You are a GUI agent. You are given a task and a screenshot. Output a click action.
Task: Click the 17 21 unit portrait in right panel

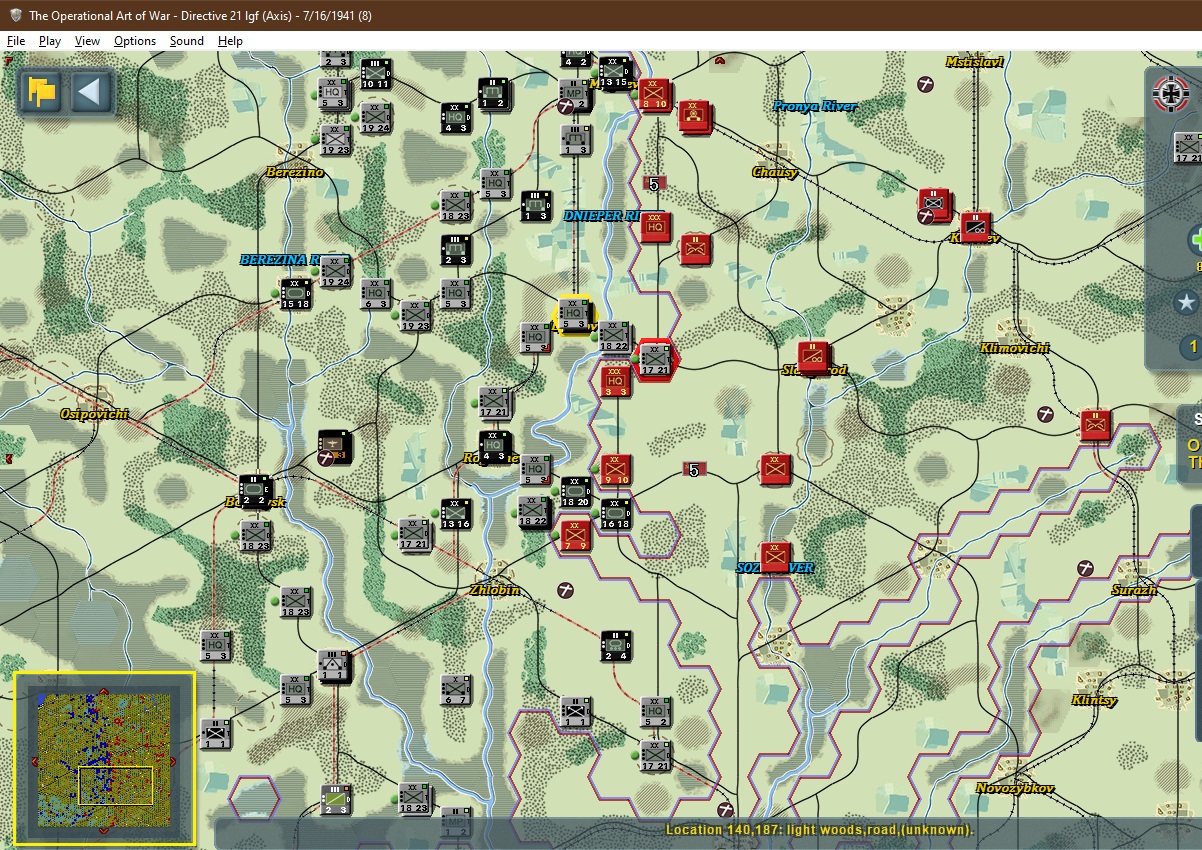click(1188, 148)
